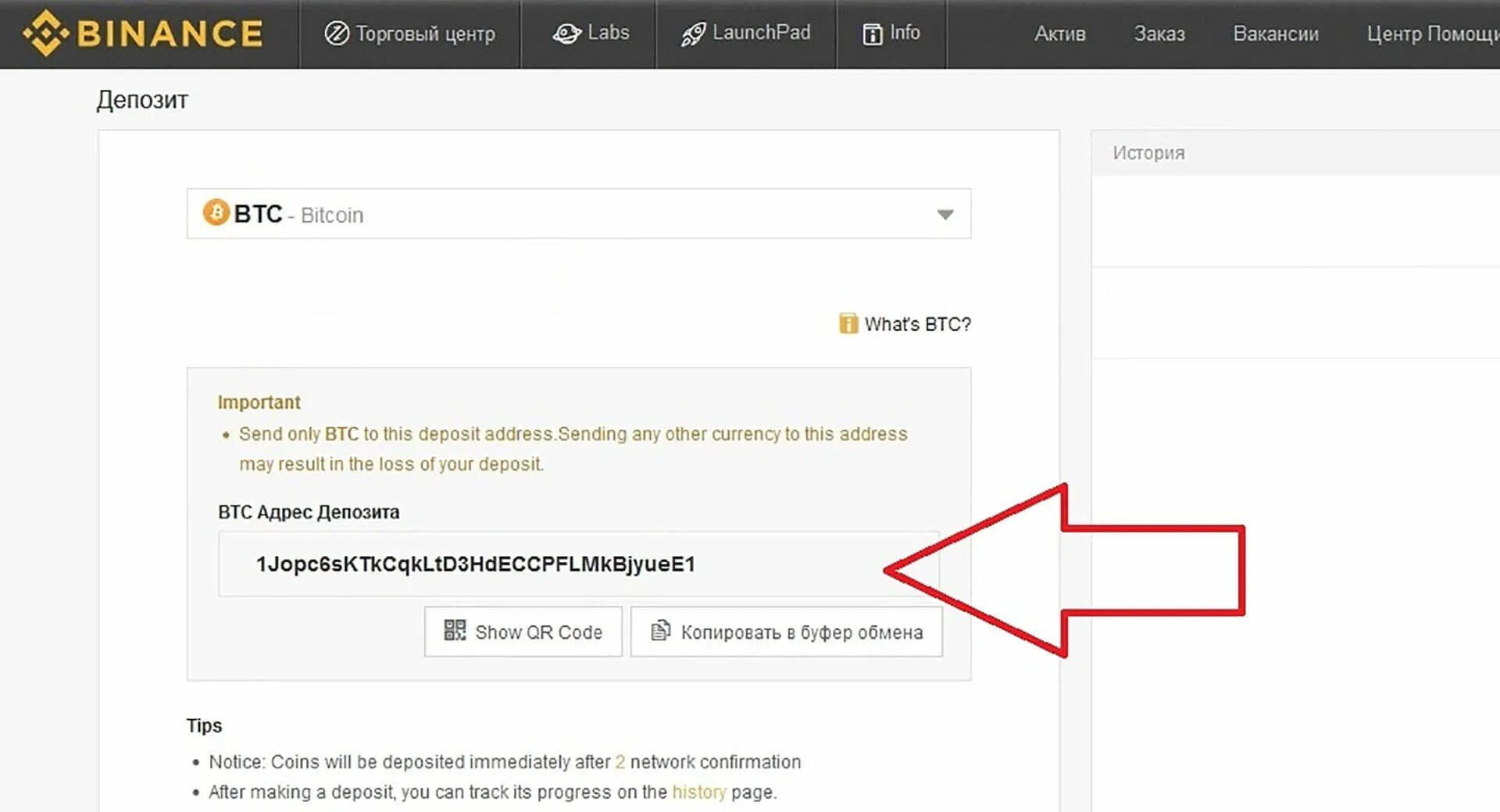
Task: Click the Info book icon
Action: (872, 34)
